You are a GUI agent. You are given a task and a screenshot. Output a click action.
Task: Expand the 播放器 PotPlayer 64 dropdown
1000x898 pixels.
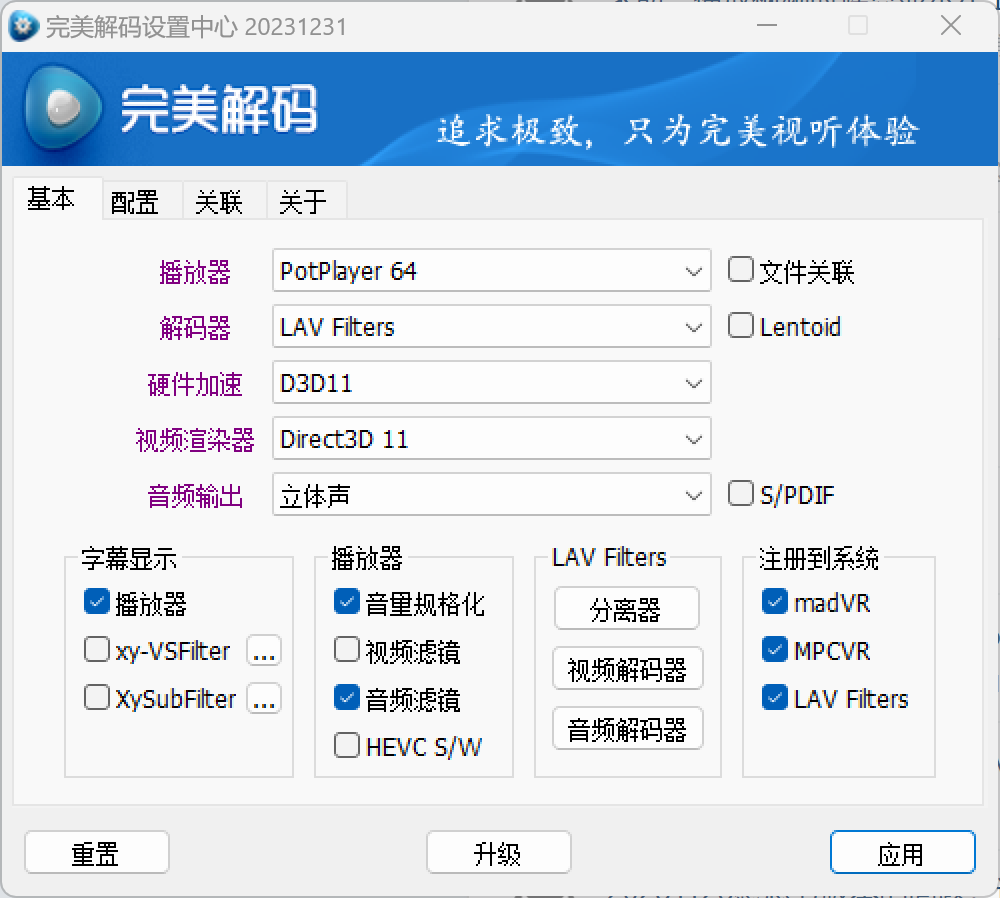point(492,270)
